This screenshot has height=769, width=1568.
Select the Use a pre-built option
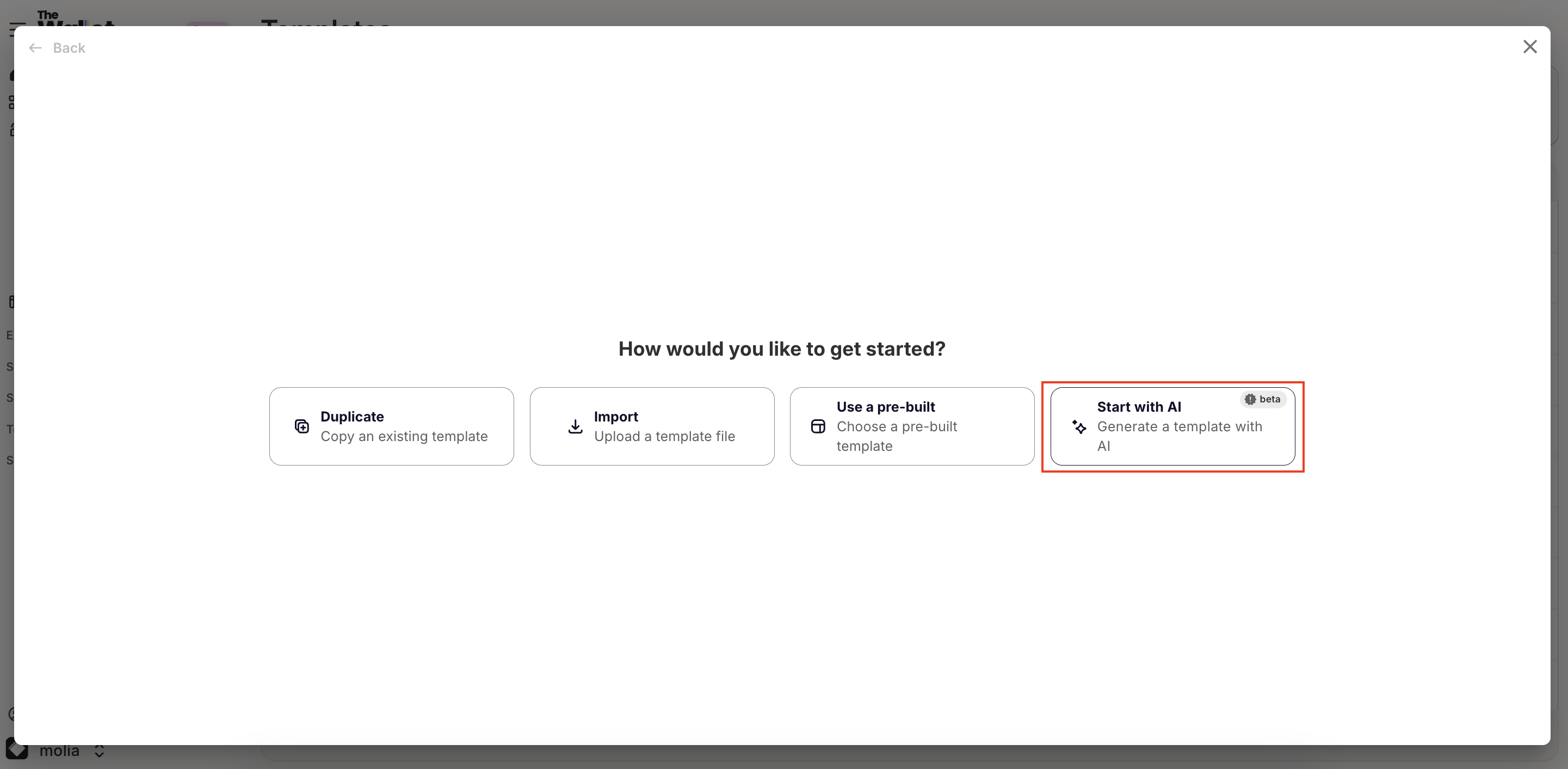912,426
